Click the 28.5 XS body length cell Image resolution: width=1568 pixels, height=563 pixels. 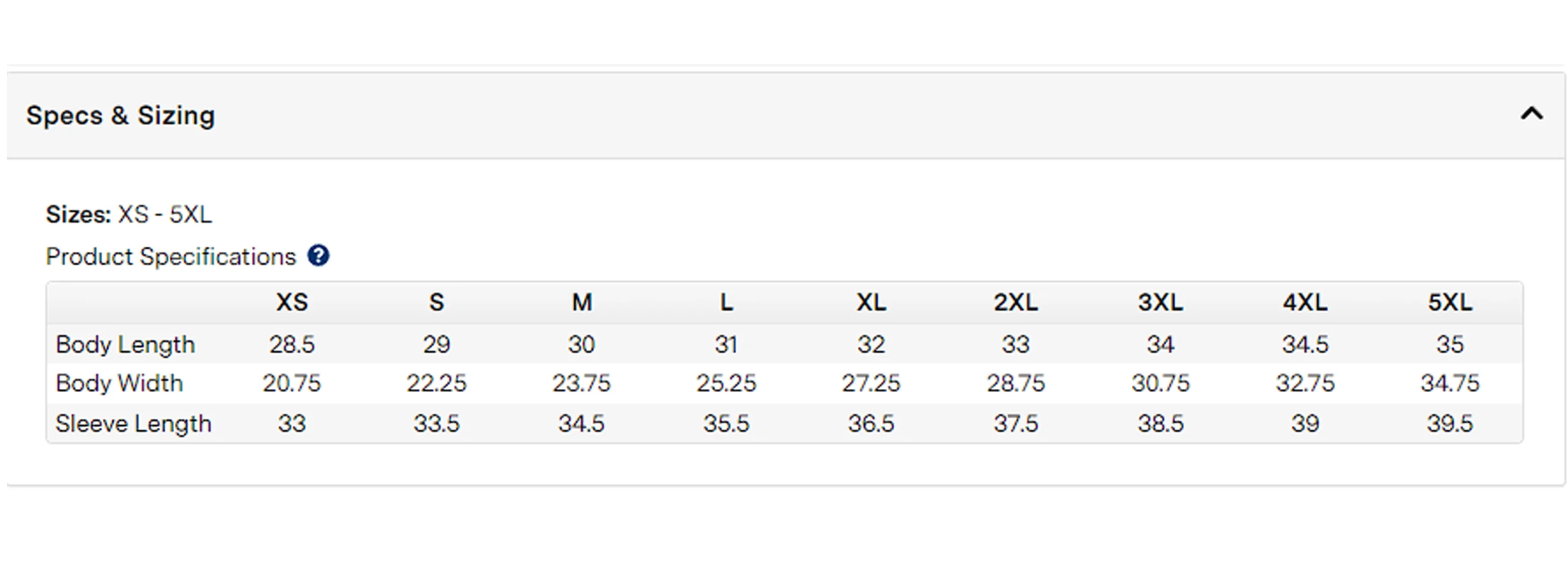(x=292, y=344)
